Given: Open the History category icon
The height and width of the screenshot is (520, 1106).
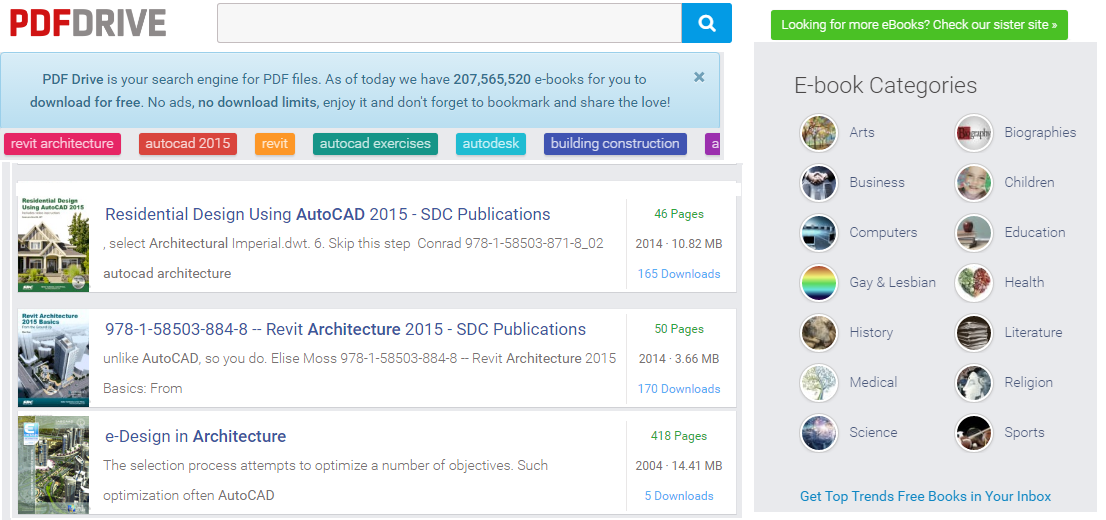Looking at the screenshot, I should coord(819,333).
